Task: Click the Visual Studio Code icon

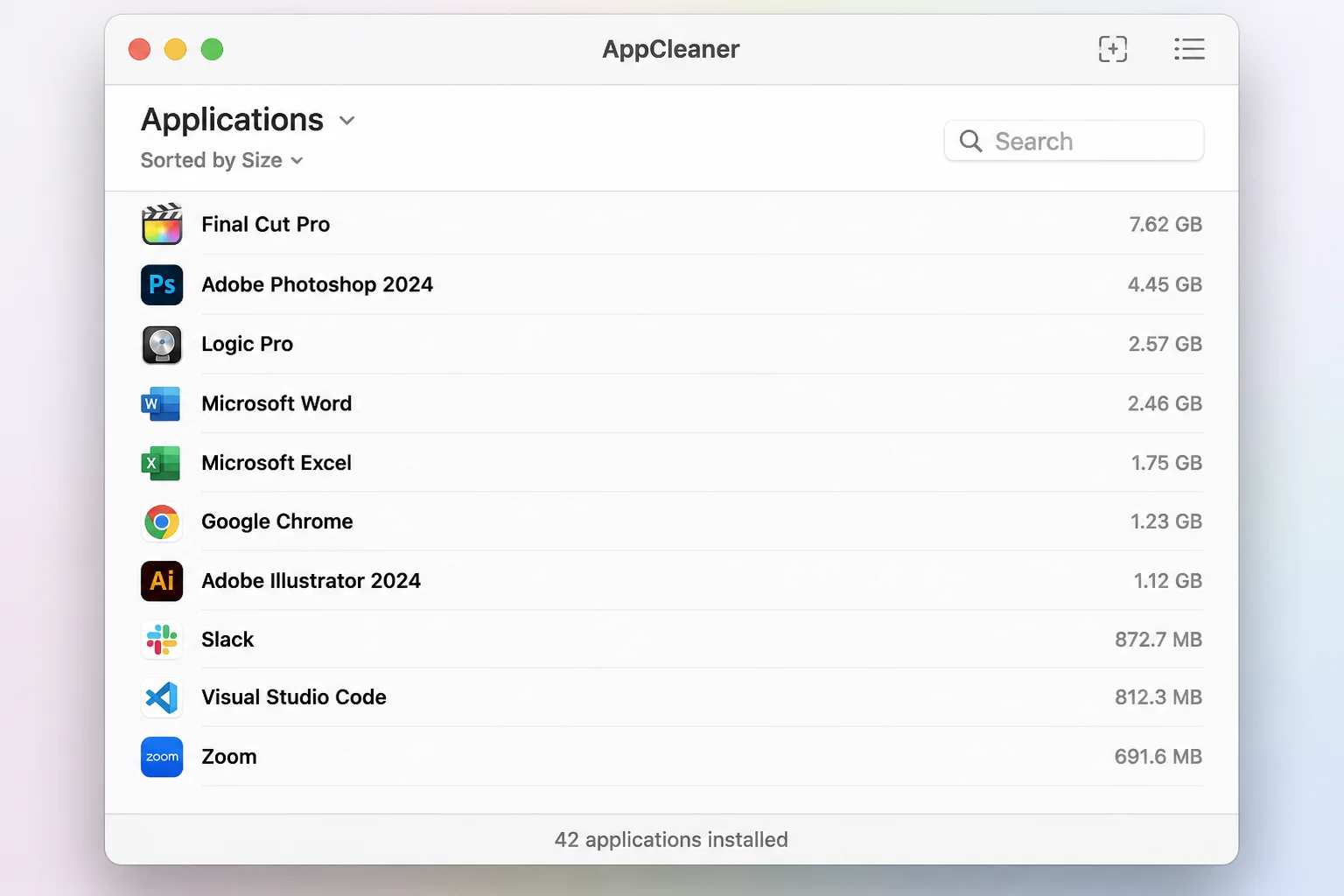Action: (162, 698)
